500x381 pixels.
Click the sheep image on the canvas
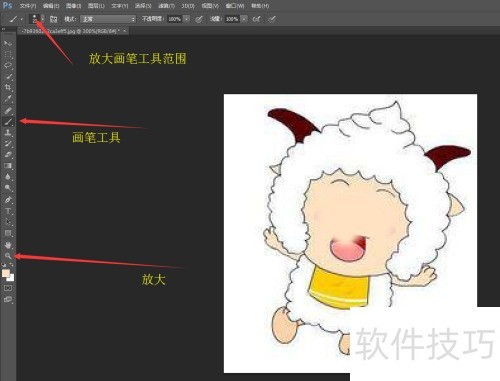point(350,233)
